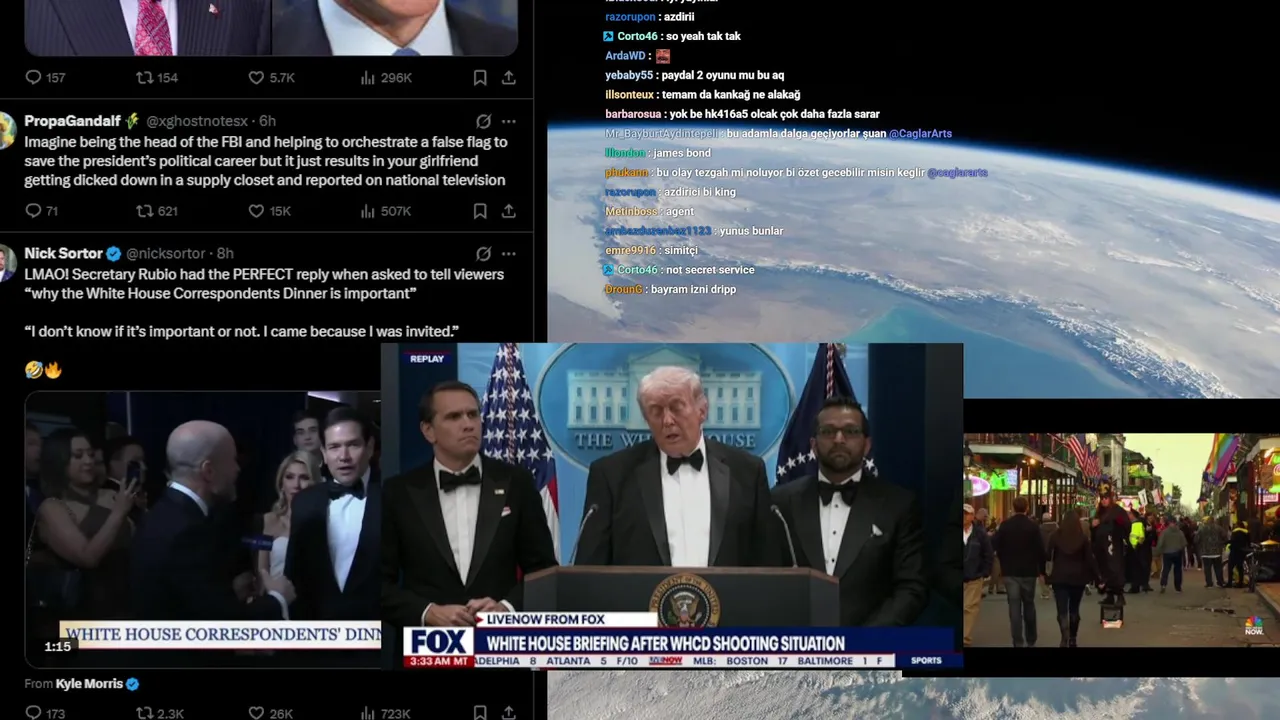
Task: Open Grok explain icon on PropaGandalf post
Action: coord(483,121)
